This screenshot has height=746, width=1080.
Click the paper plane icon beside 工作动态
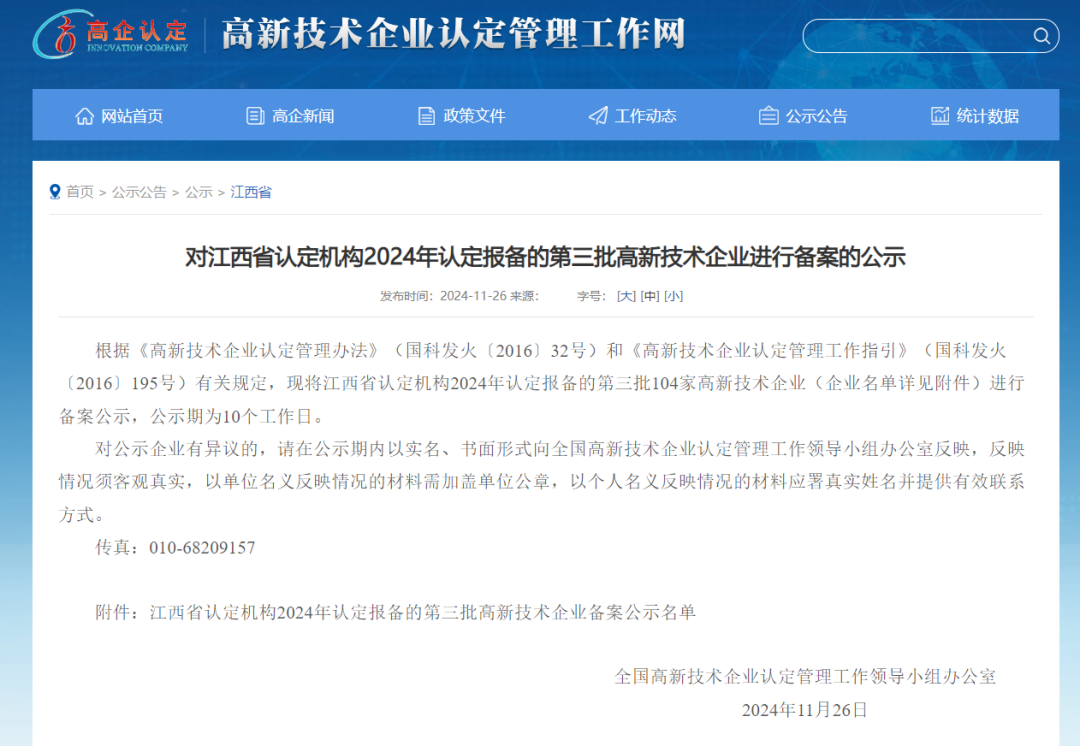tap(598, 116)
